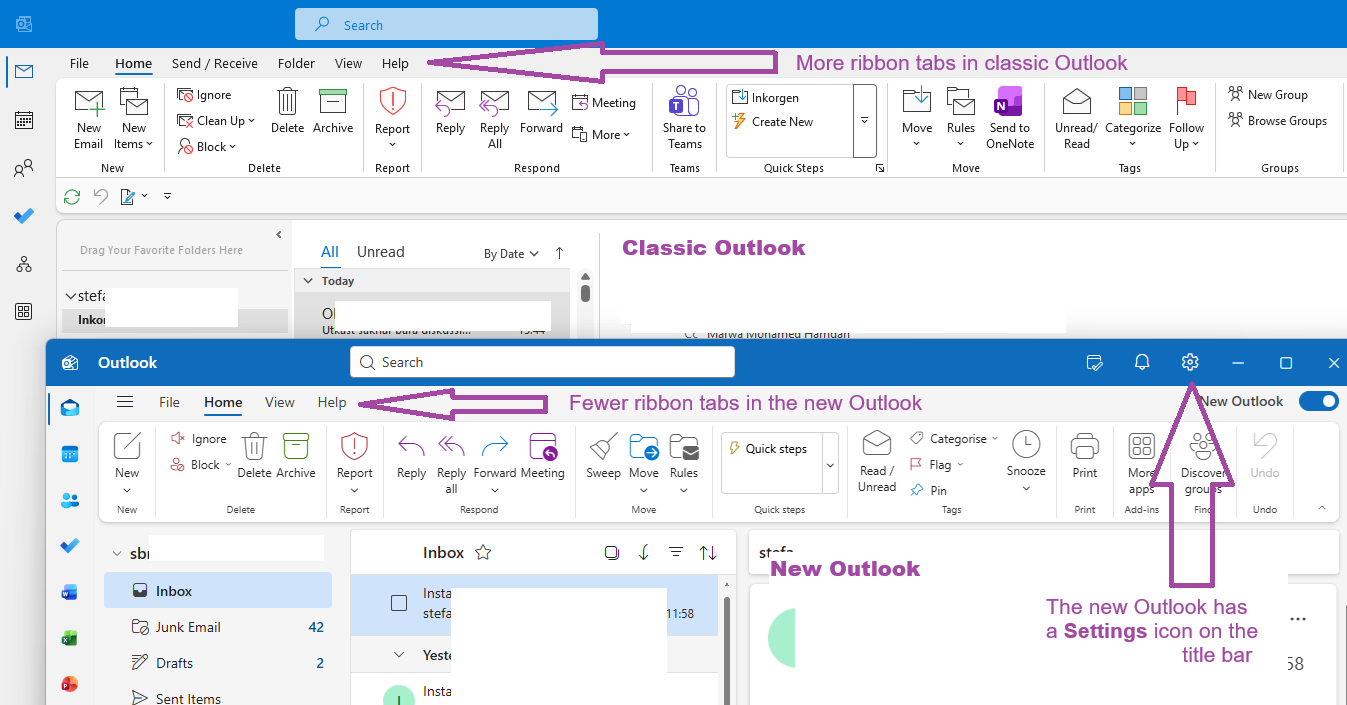Click Archive in classic Outlook ribbon

[x=333, y=111]
